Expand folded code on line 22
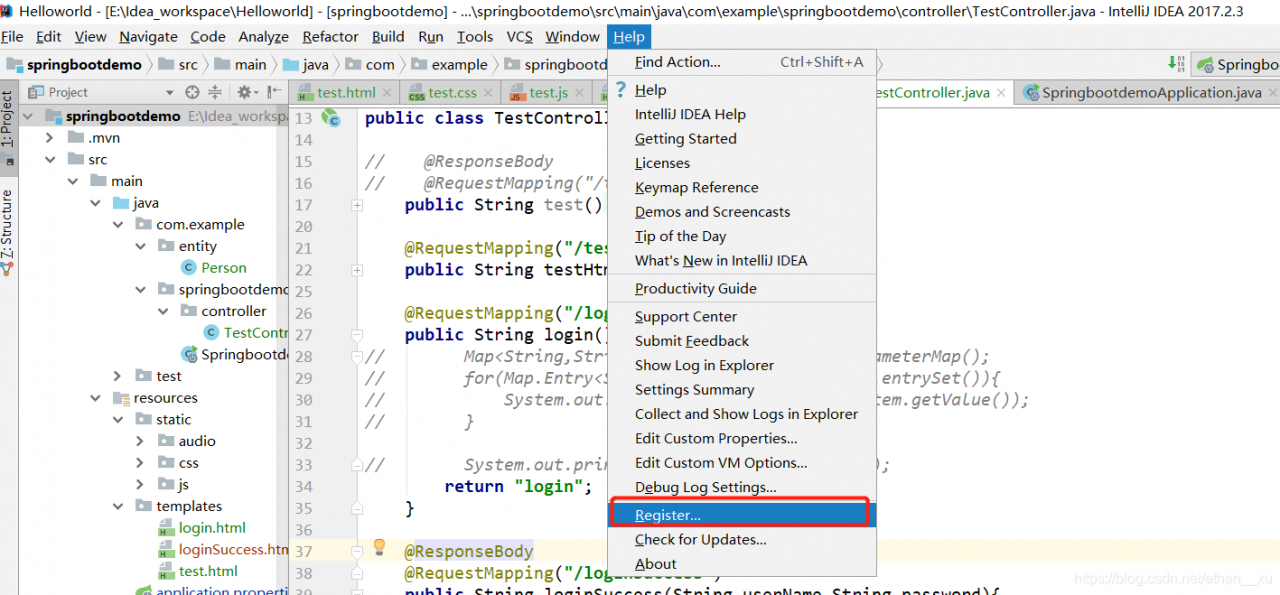1280x595 pixels. pos(357,270)
